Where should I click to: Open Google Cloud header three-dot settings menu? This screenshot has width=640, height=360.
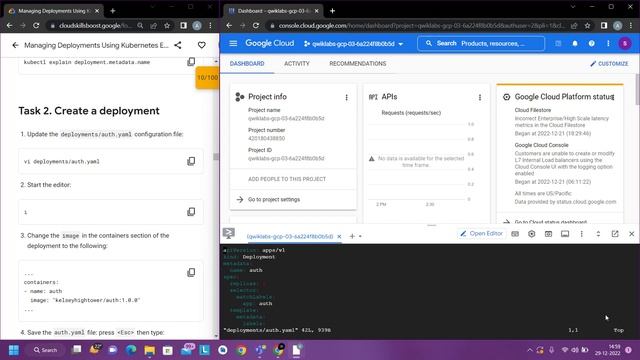pos(608,43)
